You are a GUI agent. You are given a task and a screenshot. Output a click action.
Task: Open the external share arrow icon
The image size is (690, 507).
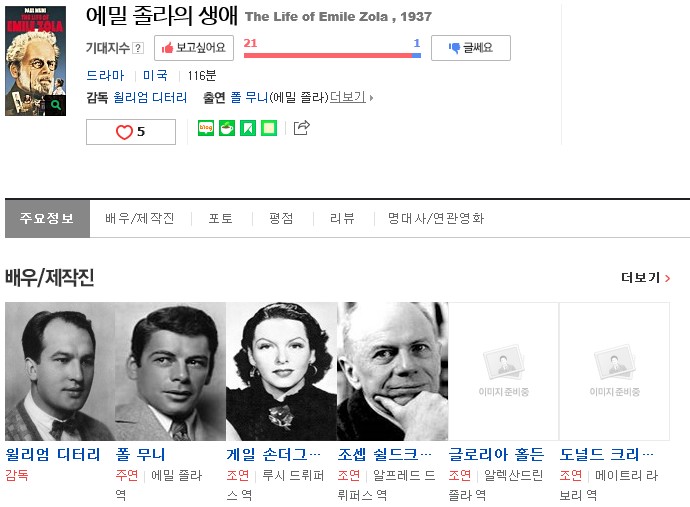tap(301, 128)
